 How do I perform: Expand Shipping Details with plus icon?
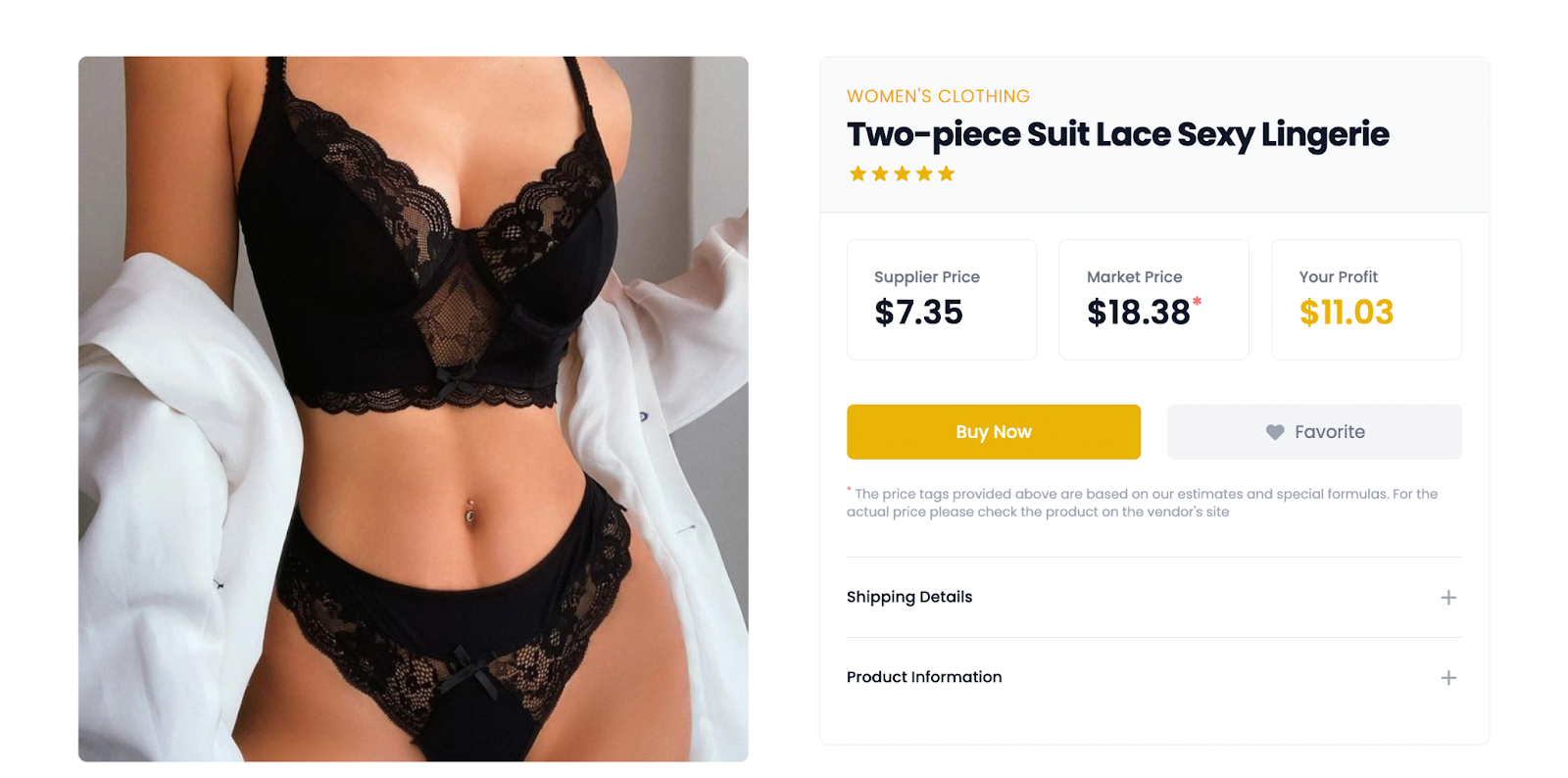pyautogui.click(x=1448, y=598)
